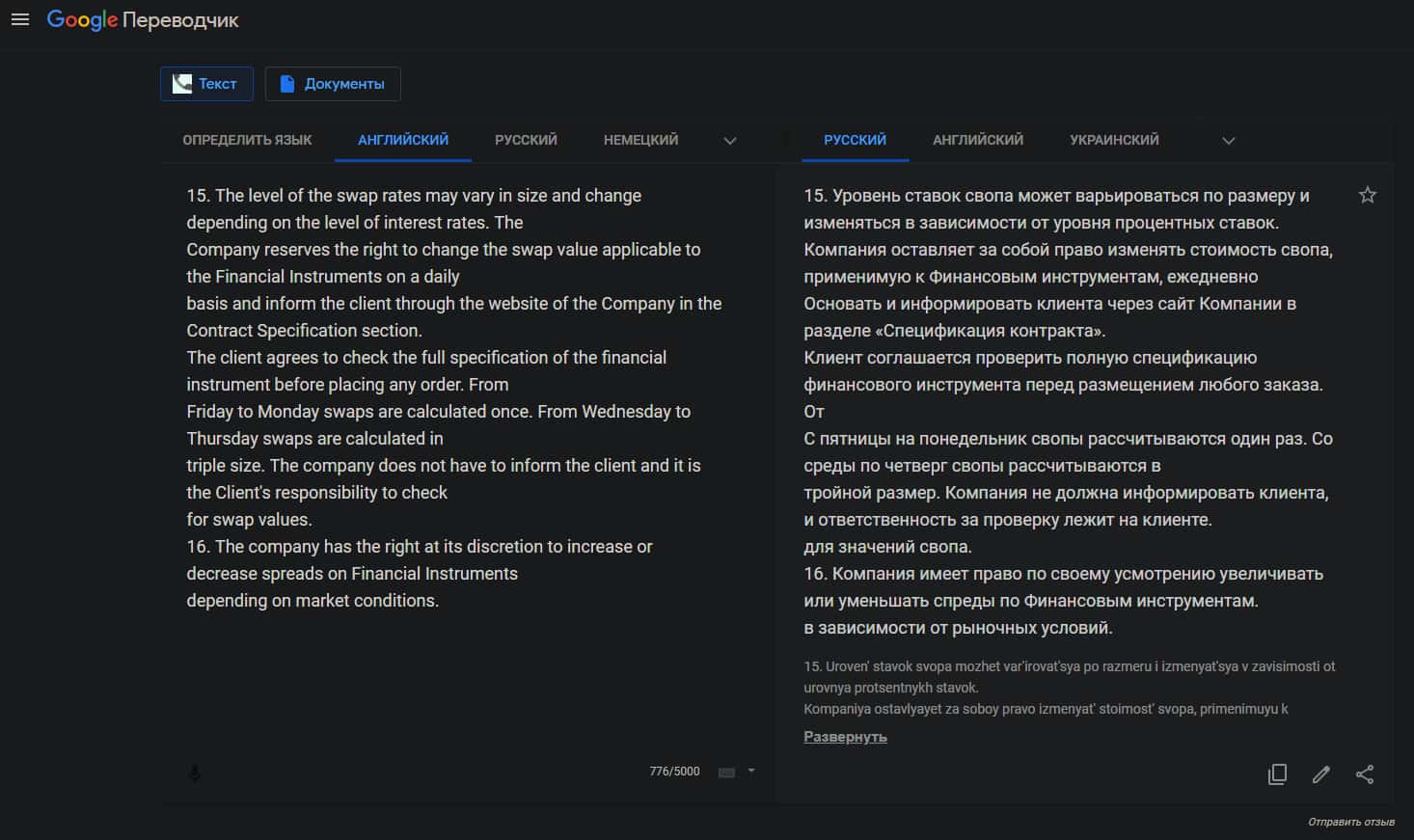Click inside the English source text area
This screenshot has width=1414, height=840.
tap(453, 675)
